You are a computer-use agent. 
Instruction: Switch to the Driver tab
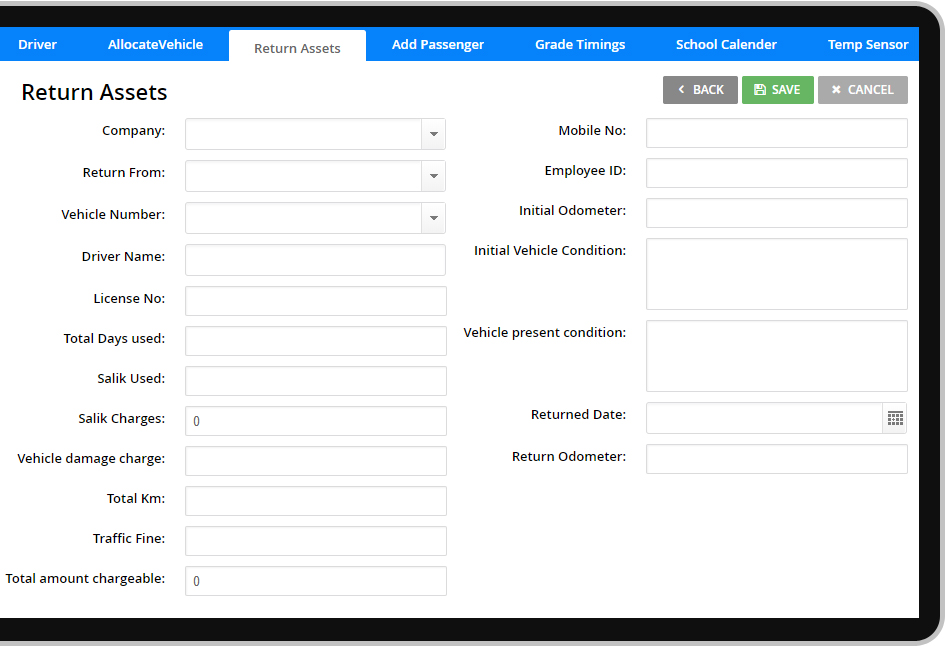tap(37, 44)
